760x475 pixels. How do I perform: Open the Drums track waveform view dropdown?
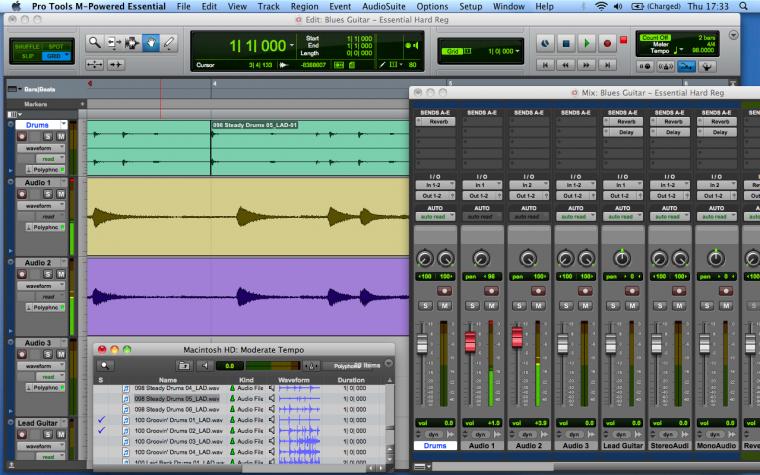(x=41, y=148)
